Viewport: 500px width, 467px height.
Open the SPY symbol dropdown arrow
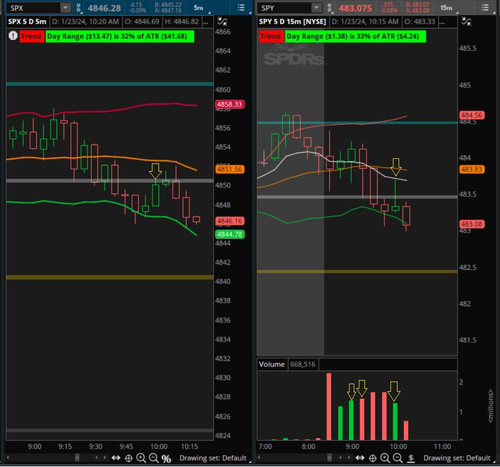[x=317, y=8]
